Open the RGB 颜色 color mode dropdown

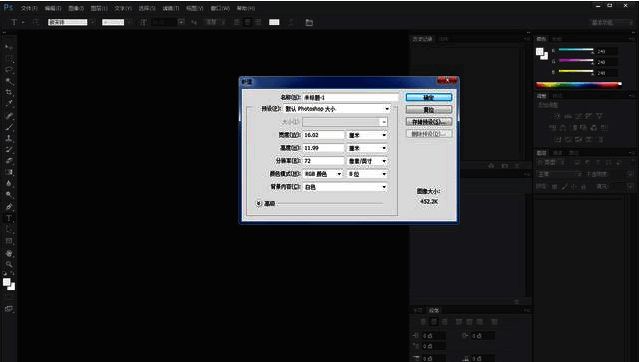coord(323,174)
